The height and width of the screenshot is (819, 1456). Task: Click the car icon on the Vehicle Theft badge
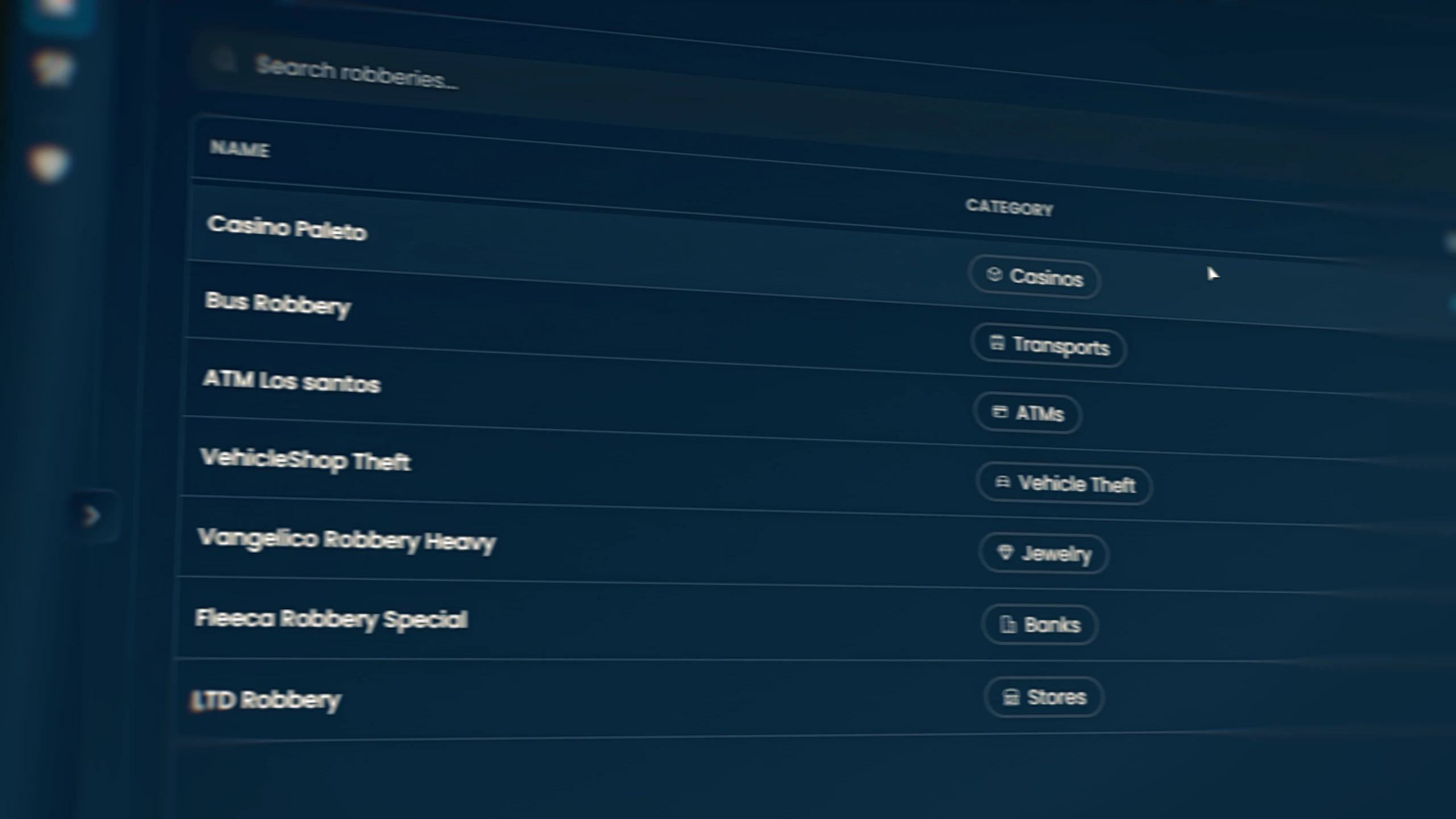(1003, 482)
